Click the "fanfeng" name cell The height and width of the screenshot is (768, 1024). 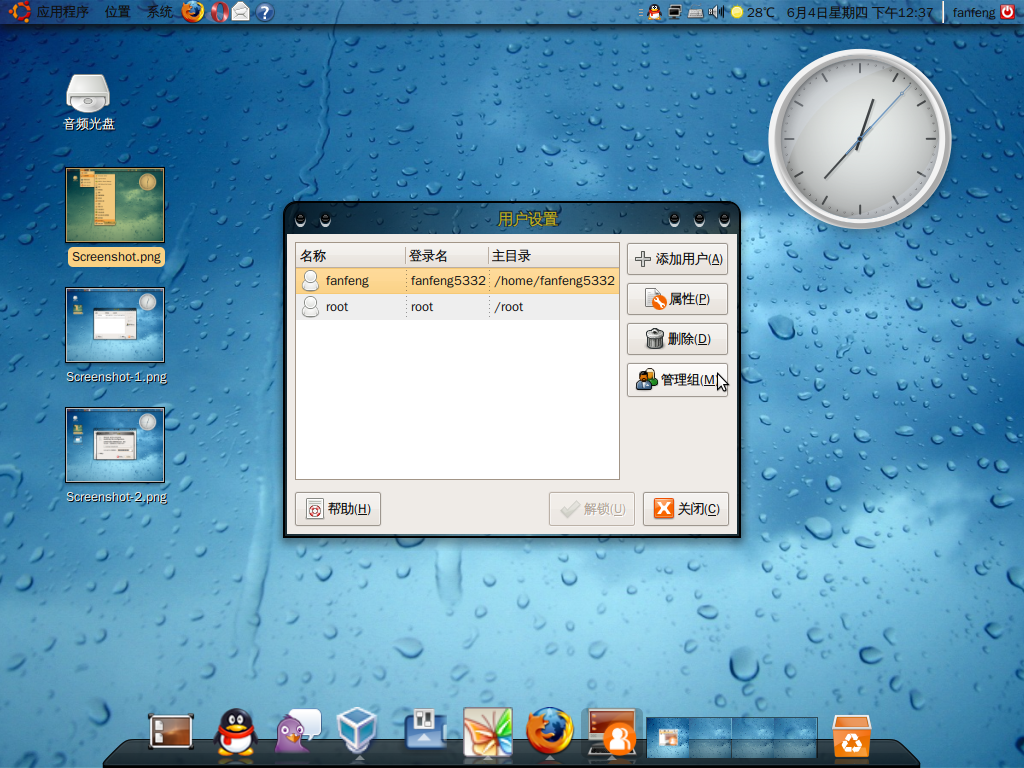347,281
